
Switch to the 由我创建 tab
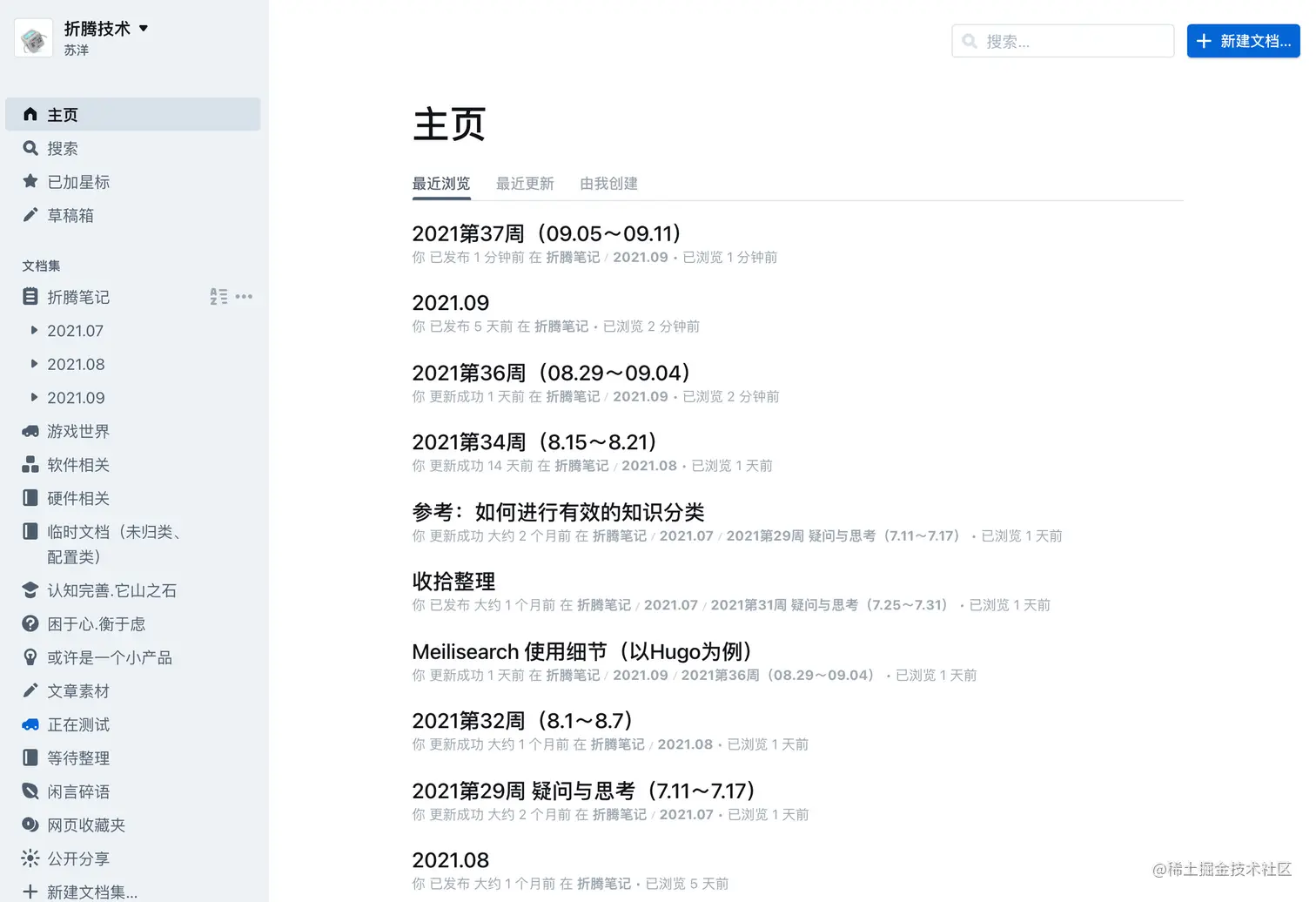coord(609,184)
